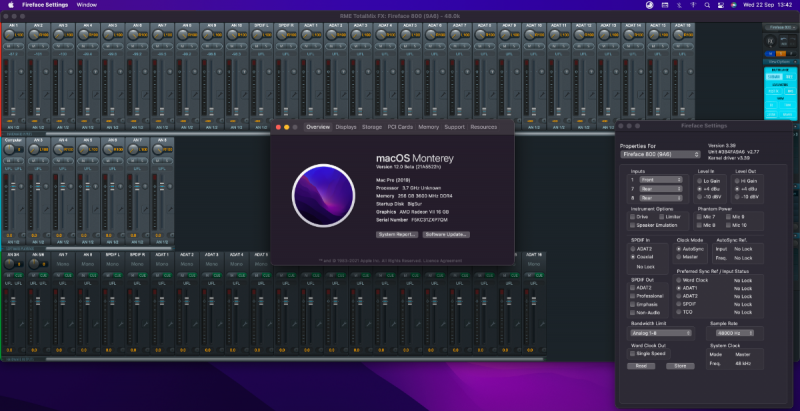Click the macOS Monterey logo image

pyautogui.click(x=323, y=194)
